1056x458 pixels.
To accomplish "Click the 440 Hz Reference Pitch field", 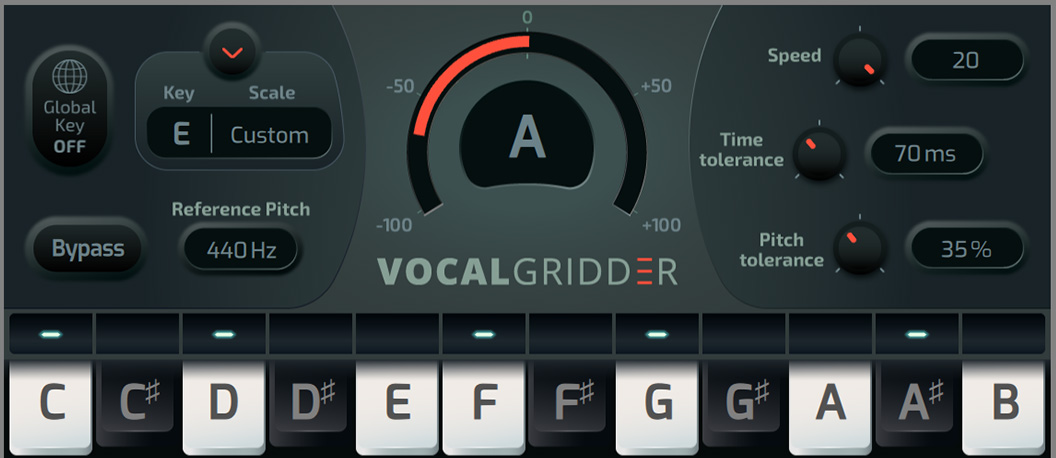I will 241,250.
